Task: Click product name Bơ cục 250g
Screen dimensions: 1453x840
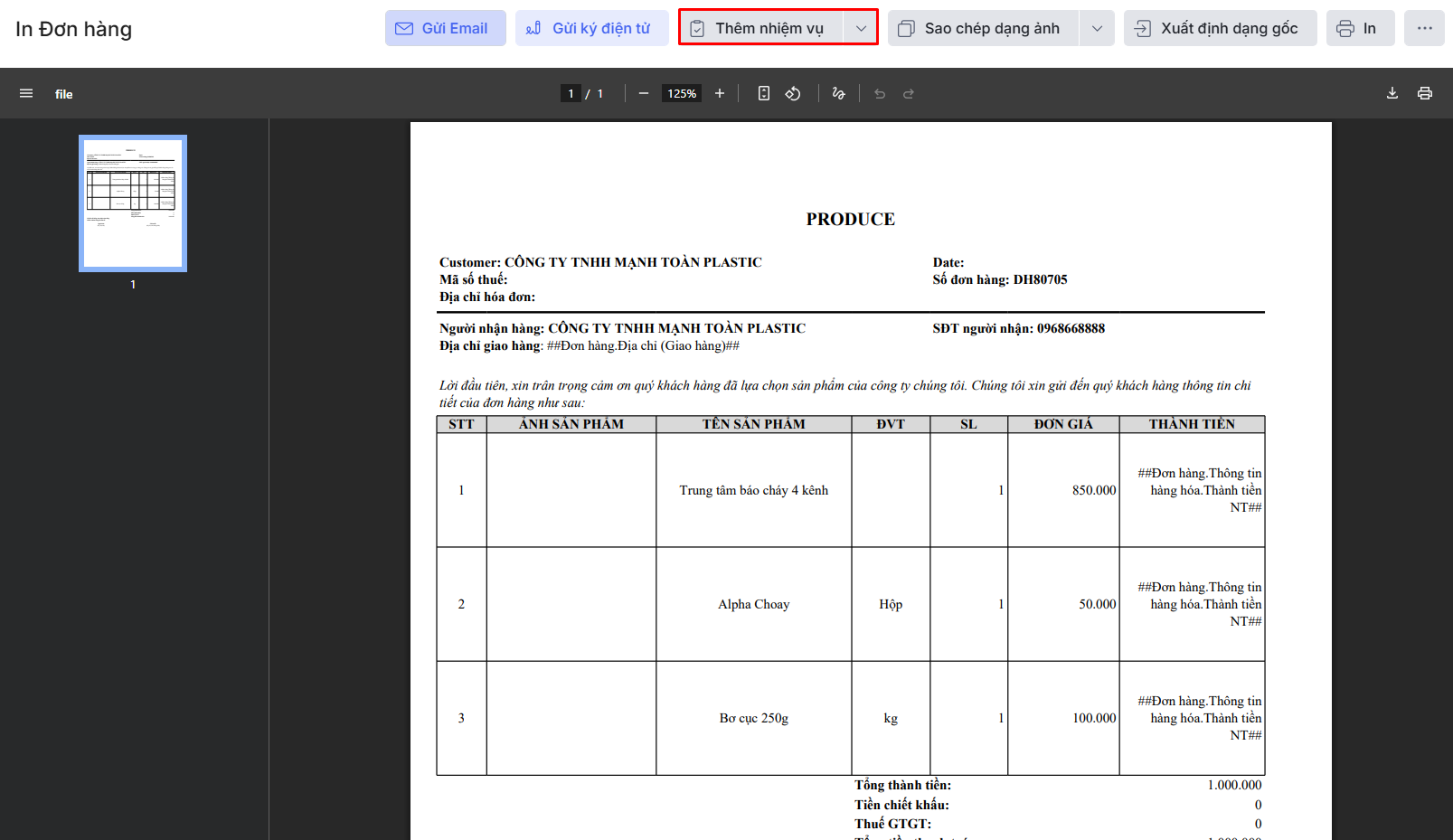Action: click(x=754, y=718)
